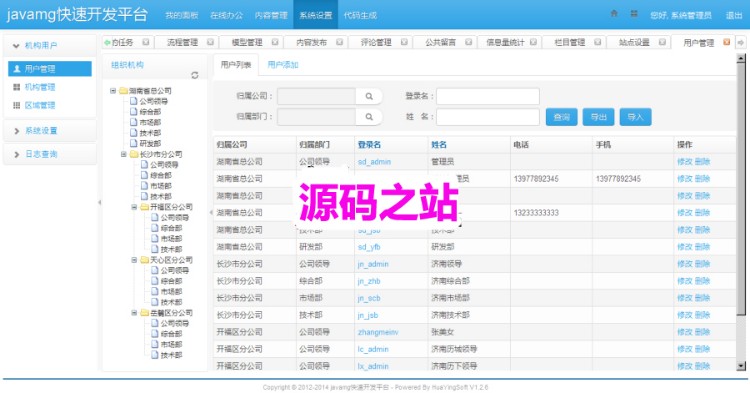
Task: Sort the table by 登录名 column header
Action: [369, 144]
